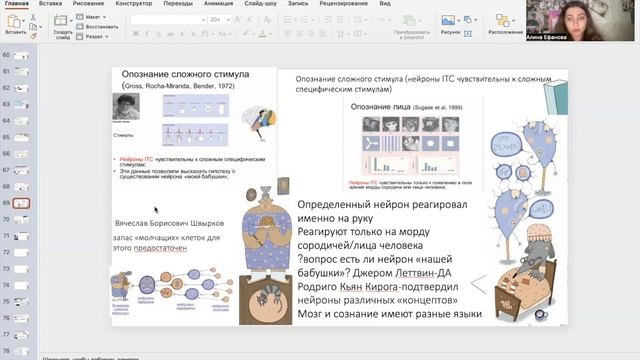640x360 pixels.
Task: Decrease font size with the smaller A icon
Action: [249, 20]
